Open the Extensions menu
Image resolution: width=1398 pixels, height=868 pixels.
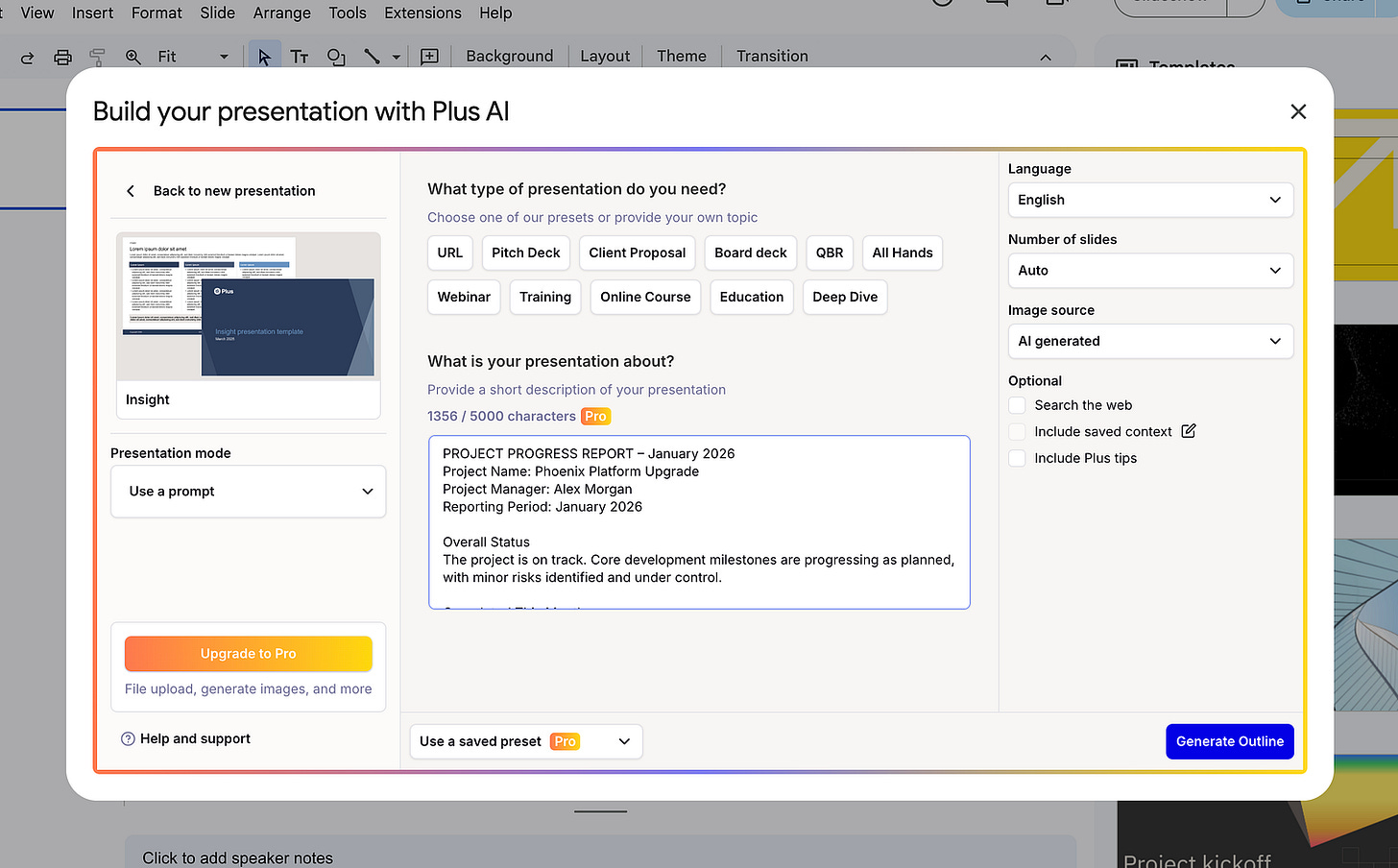[422, 12]
